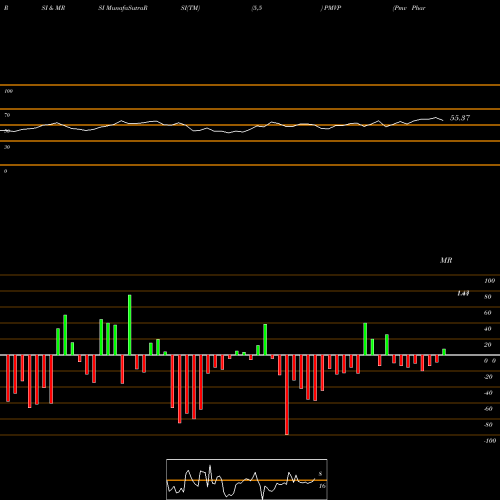Select the 'SI(TM)' header label
Viewport: 500px width, 500px height.
click(x=190, y=8)
